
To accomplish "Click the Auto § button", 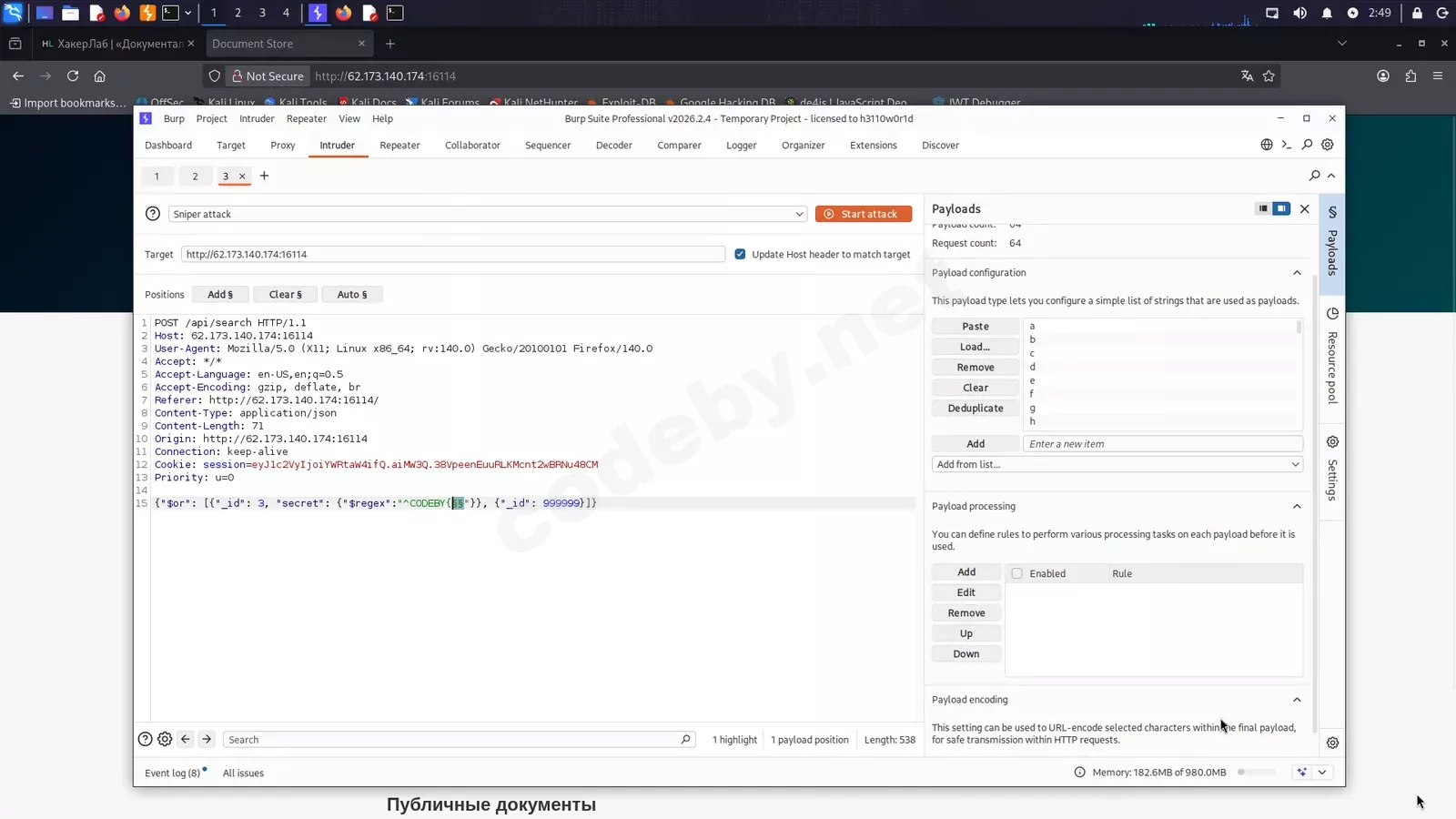I will [x=352, y=295].
